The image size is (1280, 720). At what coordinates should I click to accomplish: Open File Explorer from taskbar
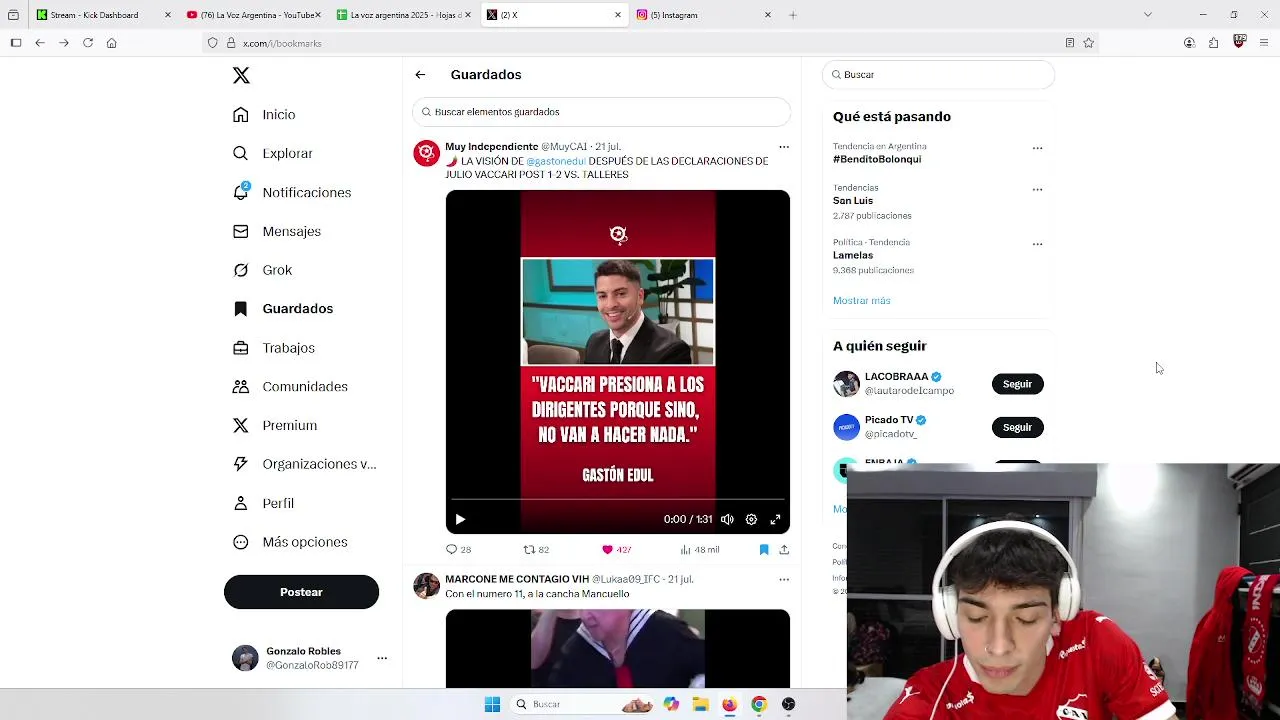(700, 704)
